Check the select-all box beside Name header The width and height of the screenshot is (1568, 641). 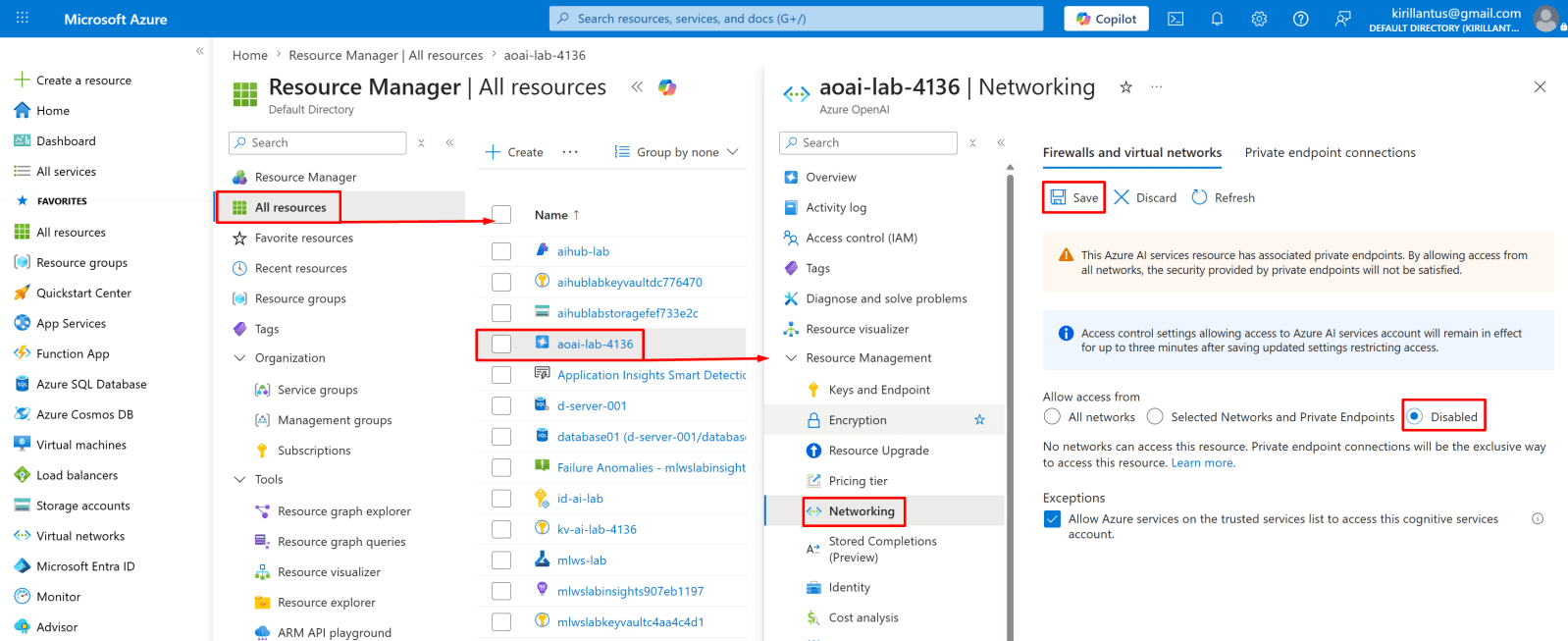coord(501,215)
